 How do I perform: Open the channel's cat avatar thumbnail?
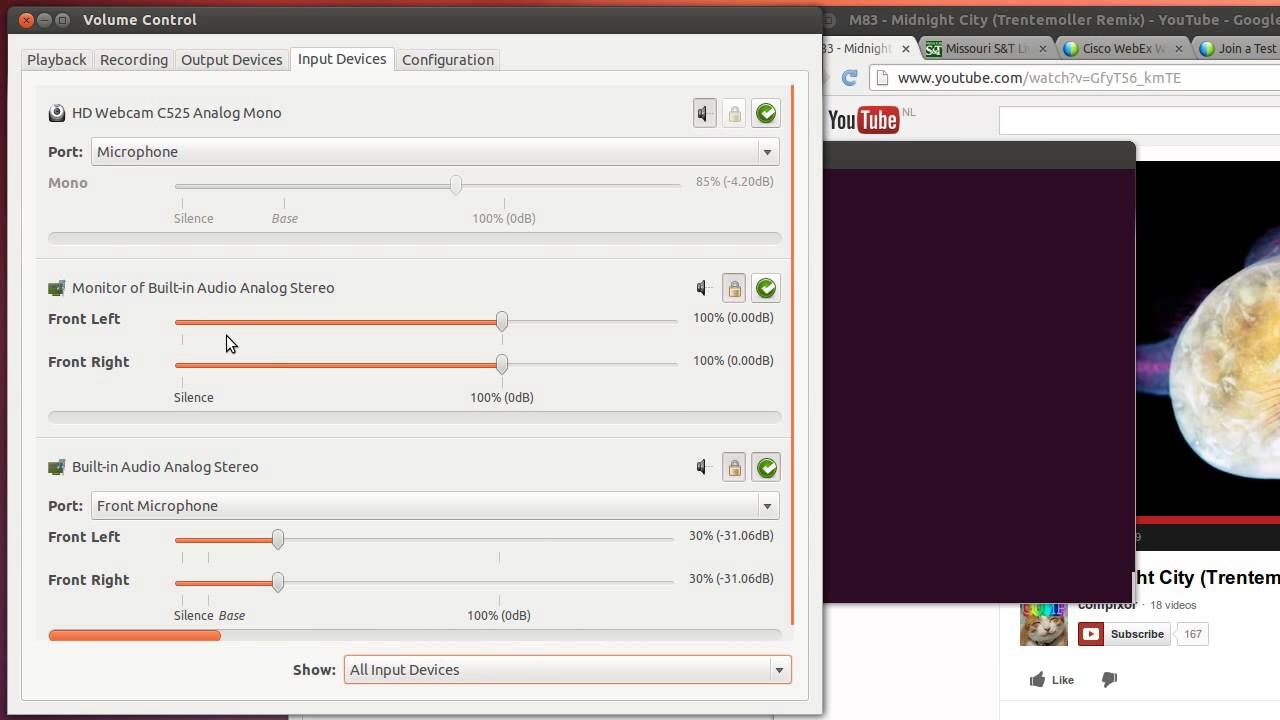(x=1043, y=623)
